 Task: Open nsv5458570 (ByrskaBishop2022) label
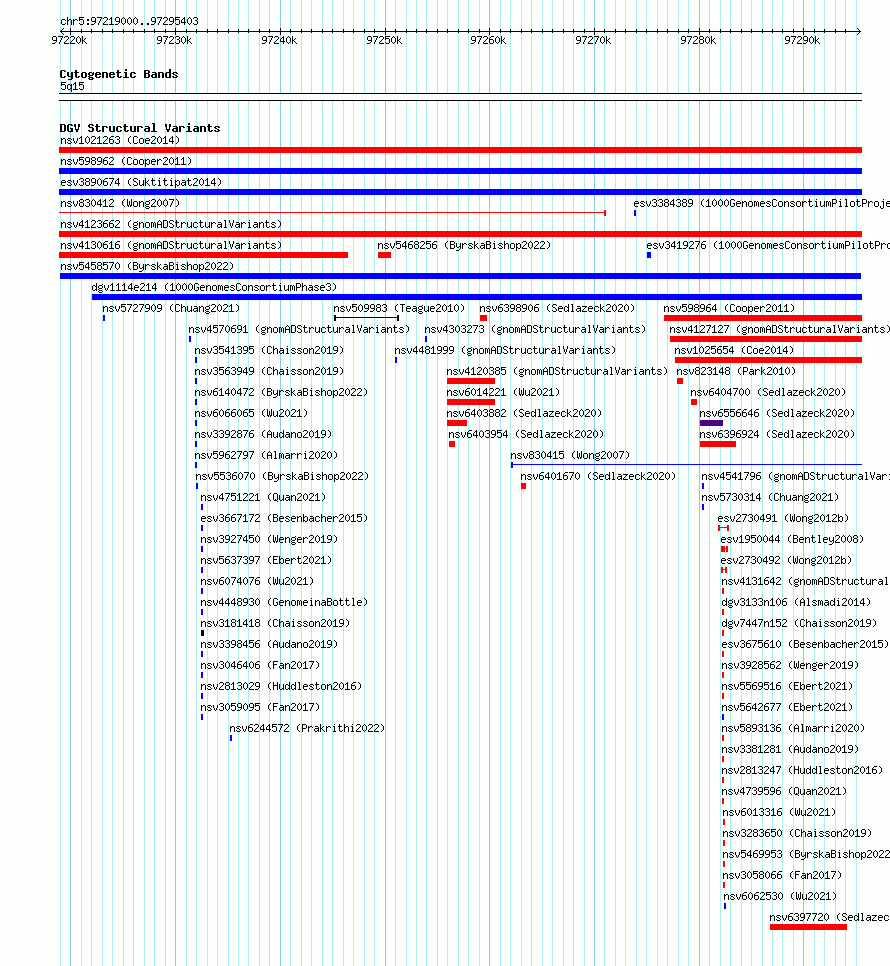click(x=147, y=266)
